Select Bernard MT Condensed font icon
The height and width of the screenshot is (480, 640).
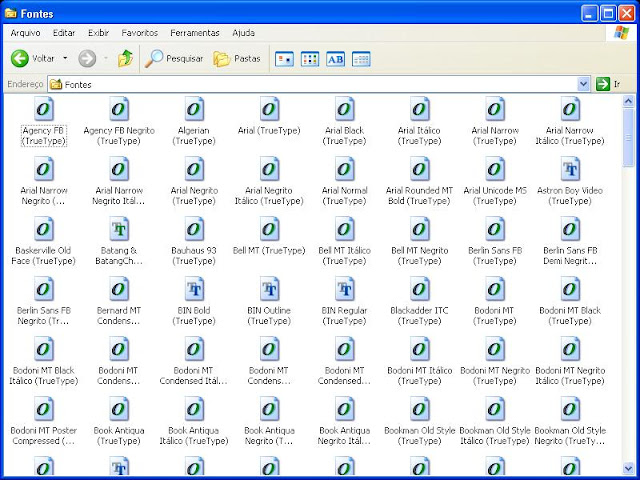pyautogui.click(x=119, y=289)
